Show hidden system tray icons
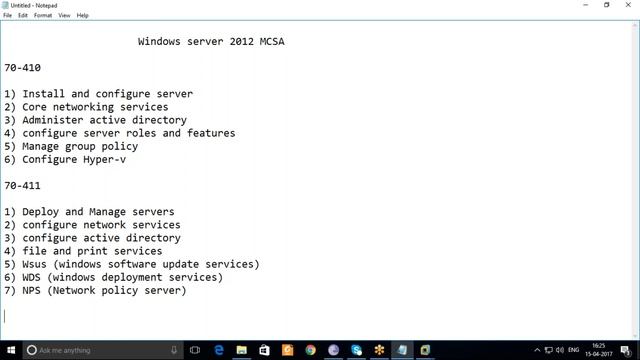The image size is (640, 360). 537,350
